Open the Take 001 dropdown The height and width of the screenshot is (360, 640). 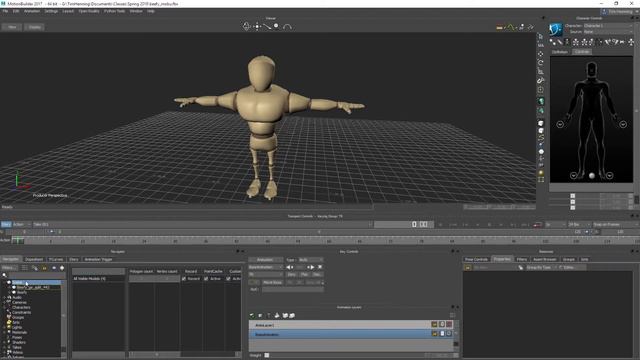point(202,224)
